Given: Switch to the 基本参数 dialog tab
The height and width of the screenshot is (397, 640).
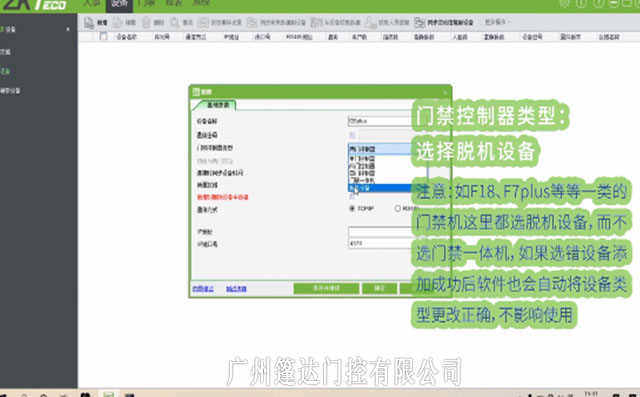Looking at the screenshot, I should point(218,105).
